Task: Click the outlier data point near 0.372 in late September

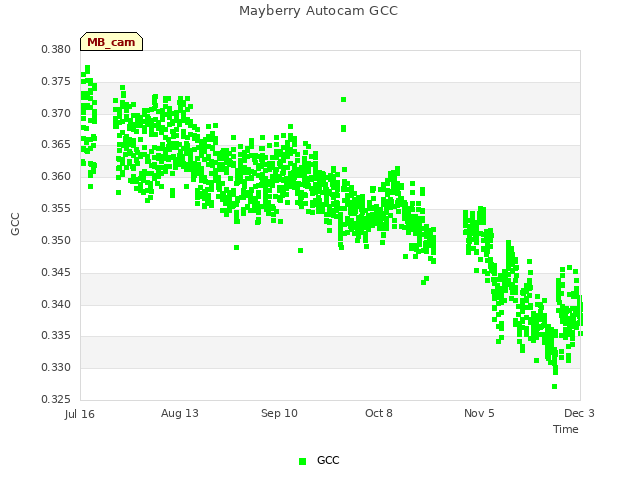Action: click(x=344, y=100)
